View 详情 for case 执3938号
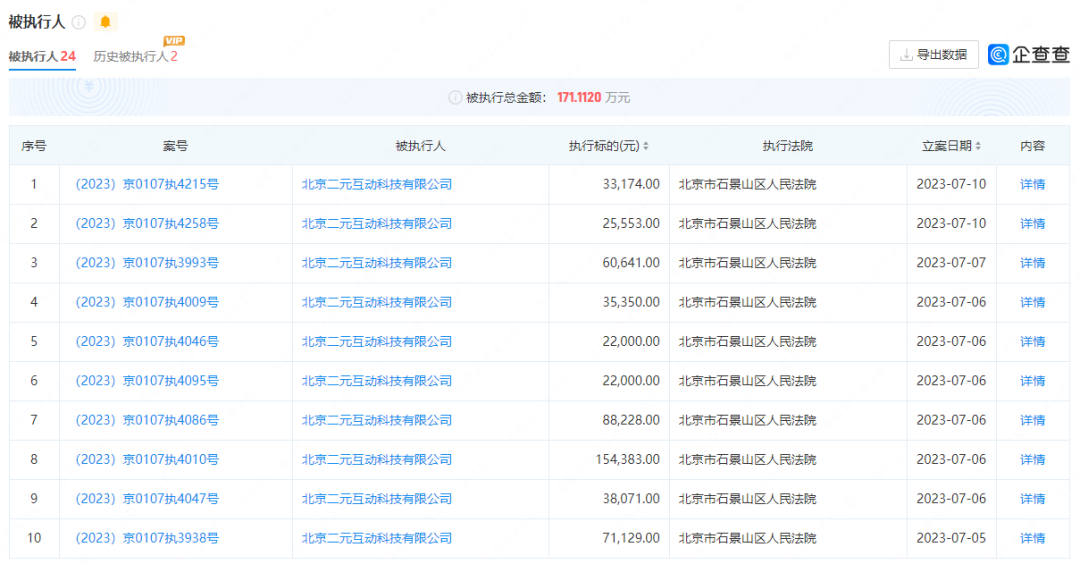This screenshot has width=1080, height=564. pyautogui.click(x=1032, y=538)
